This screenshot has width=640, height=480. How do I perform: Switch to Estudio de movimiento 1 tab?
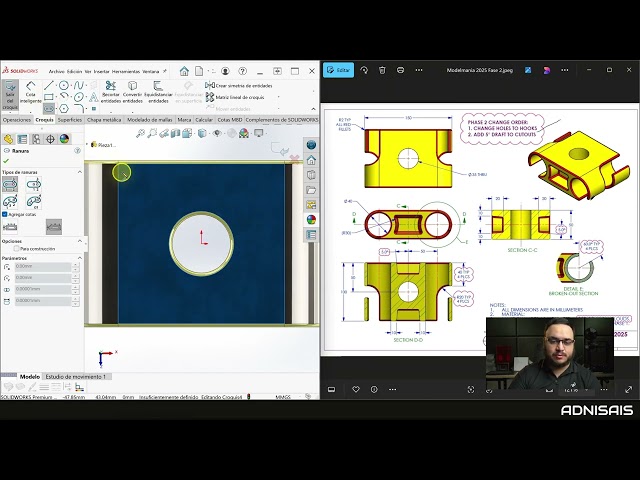coord(76,376)
